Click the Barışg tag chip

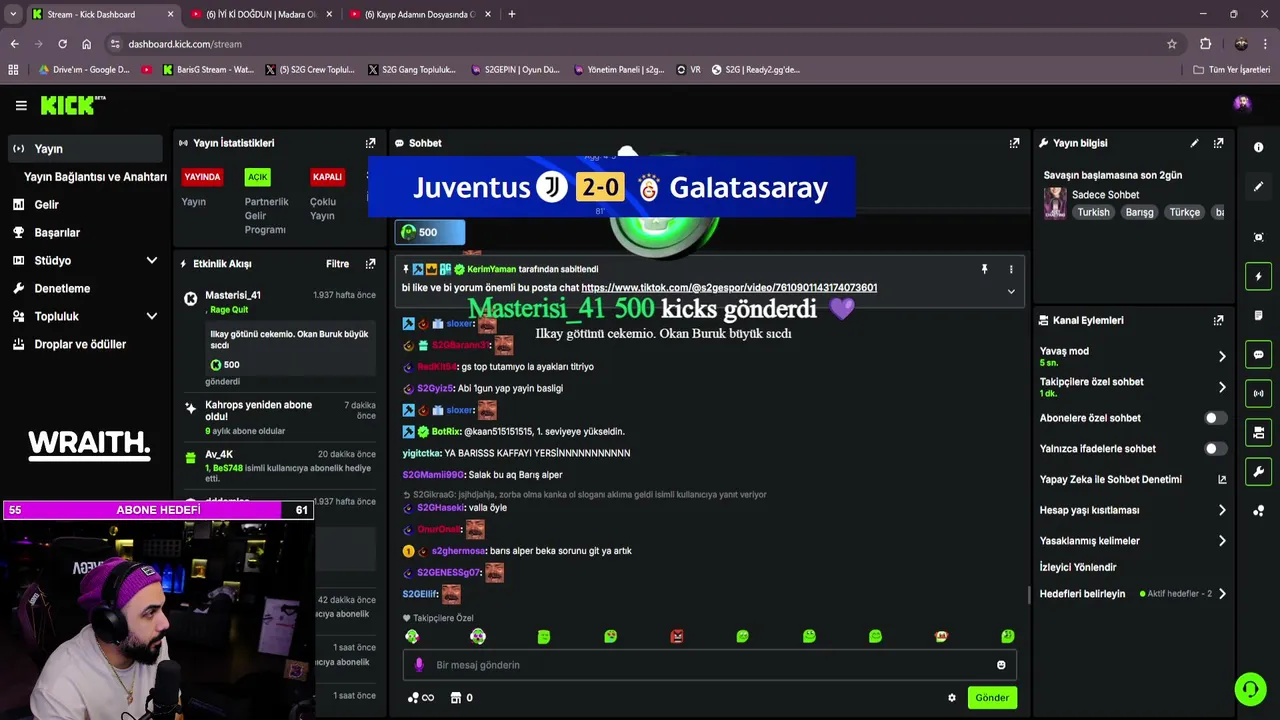click(1139, 212)
